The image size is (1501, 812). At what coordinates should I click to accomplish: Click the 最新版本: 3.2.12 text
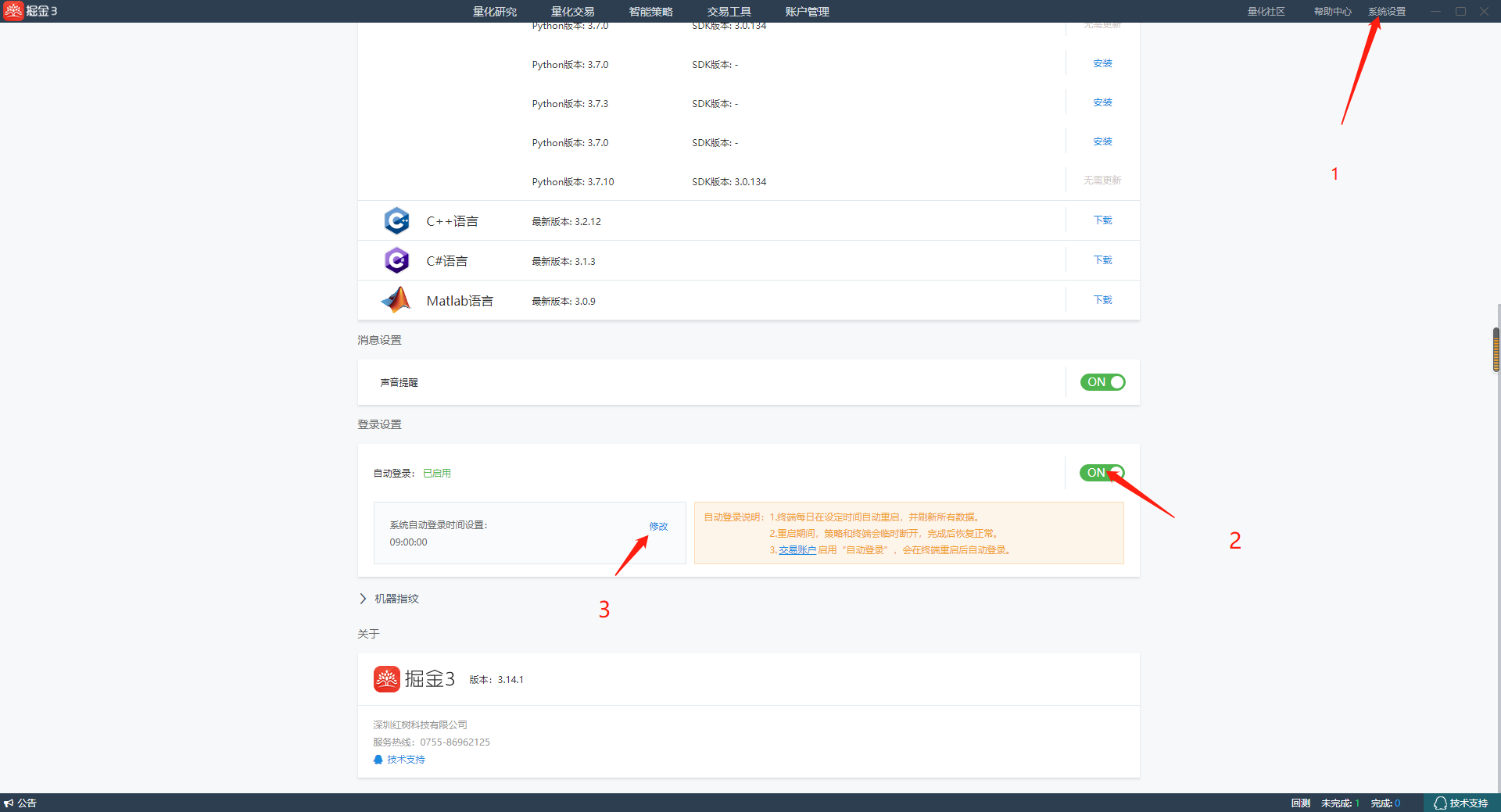[x=566, y=222]
